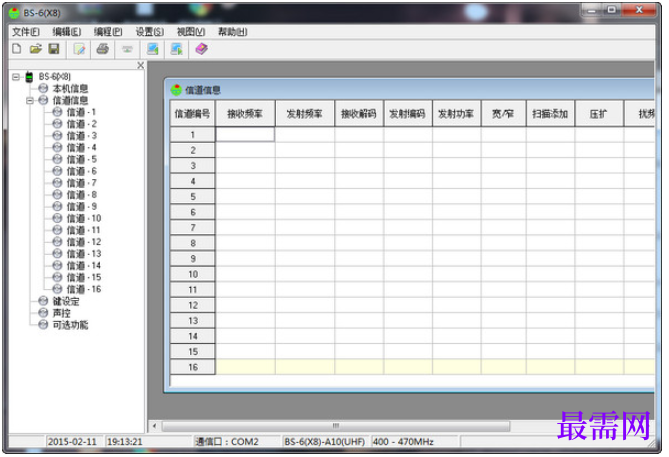Open the 编辑(E) menu

(67, 32)
